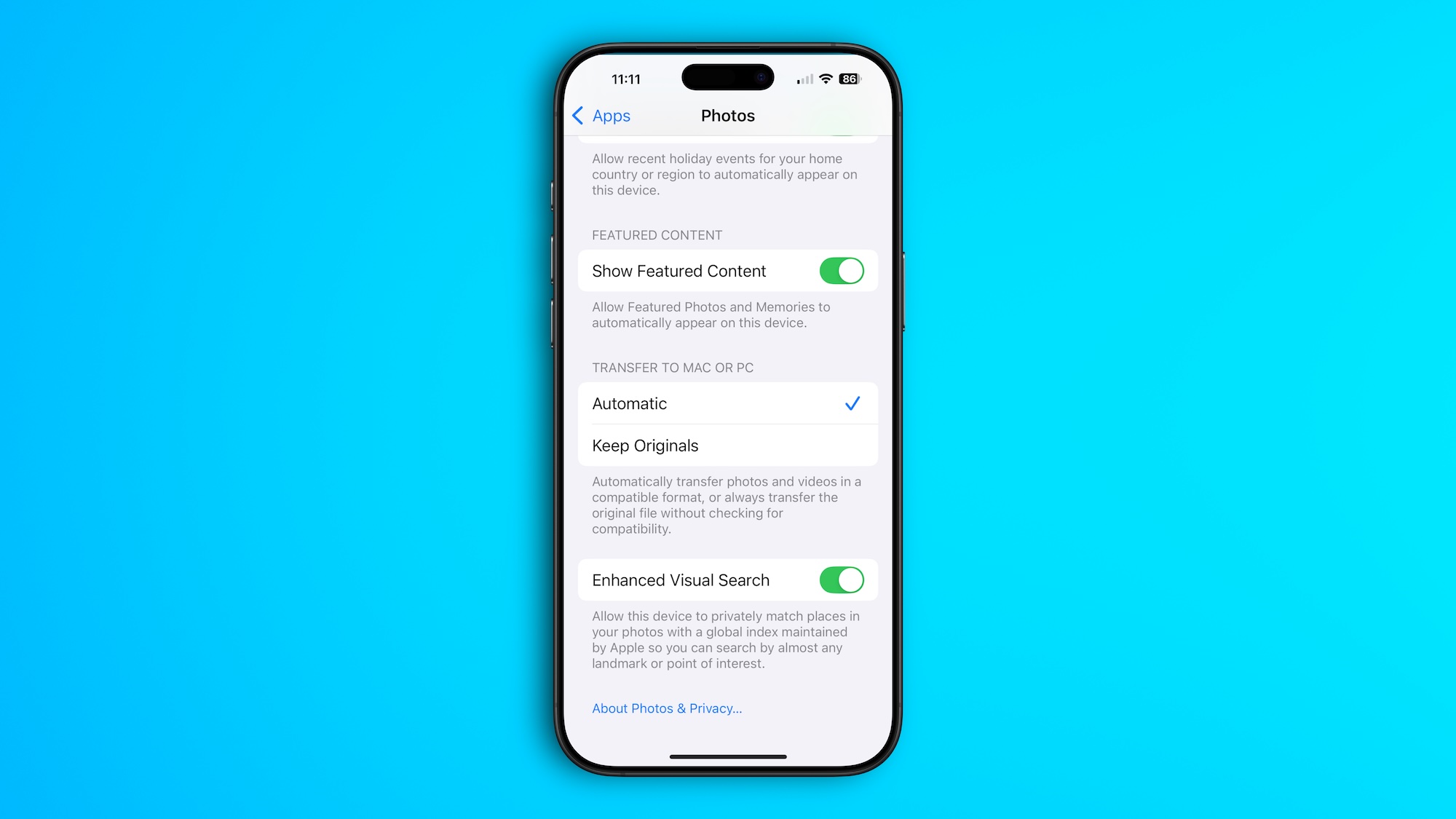Tap the Dynamic Island area

(x=728, y=79)
